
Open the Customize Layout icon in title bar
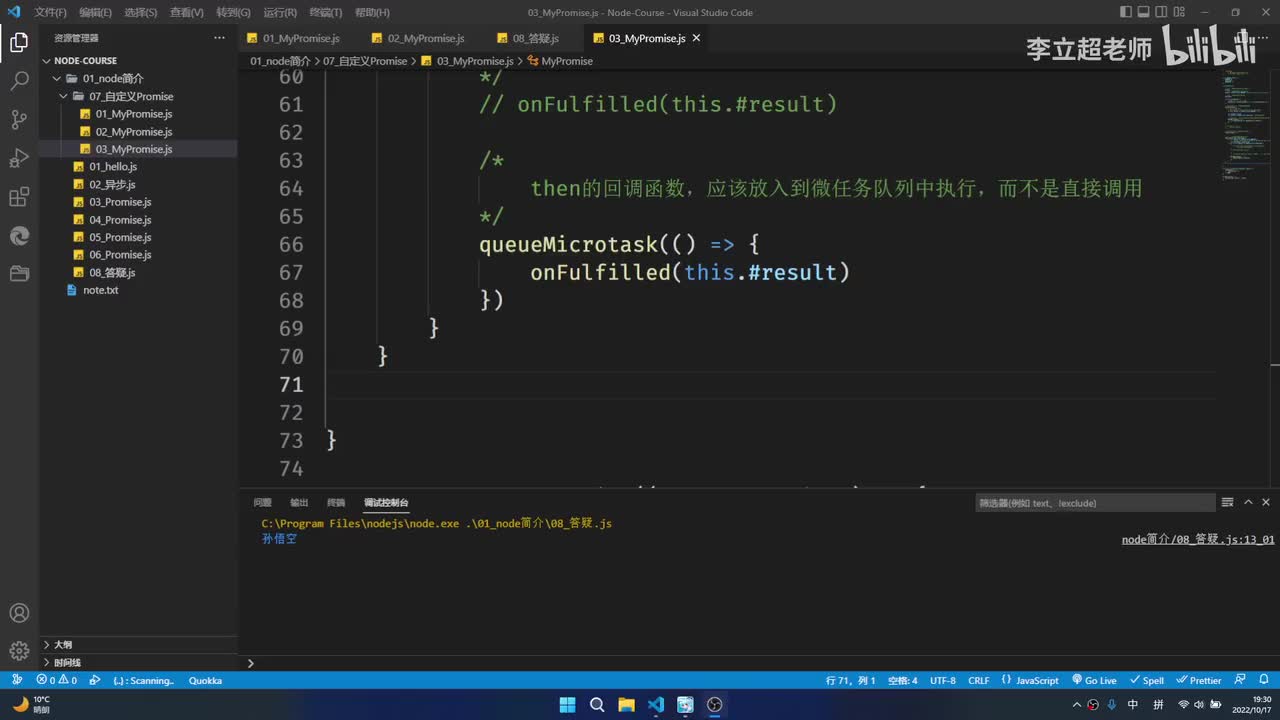1181,12
